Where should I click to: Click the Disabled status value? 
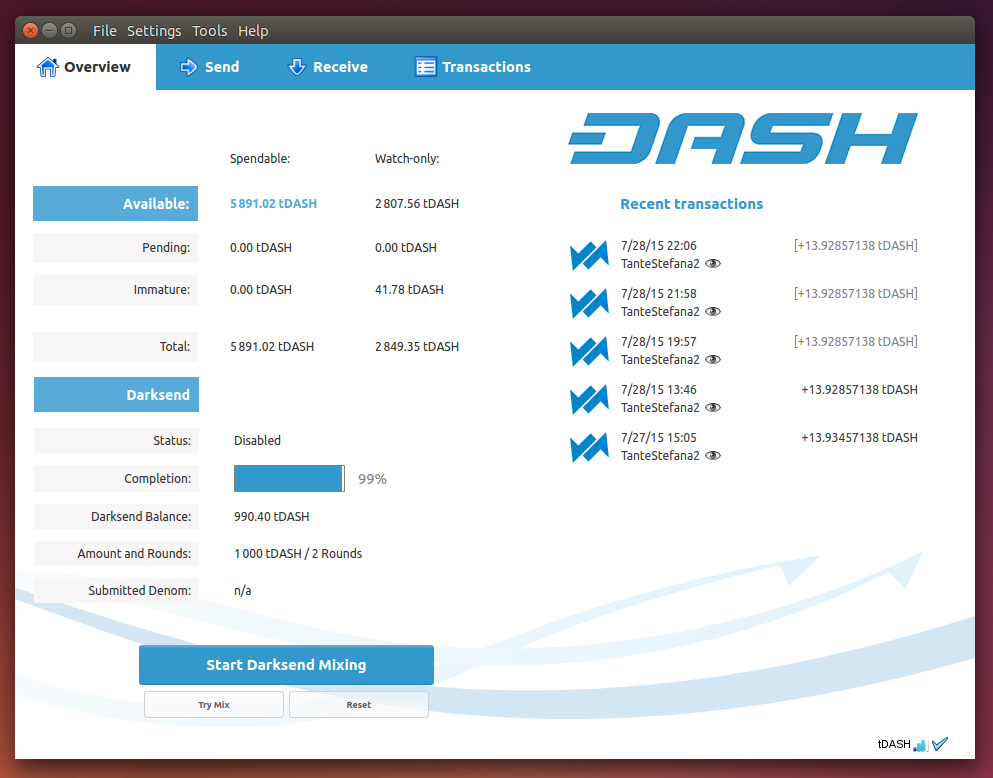[x=257, y=441]
